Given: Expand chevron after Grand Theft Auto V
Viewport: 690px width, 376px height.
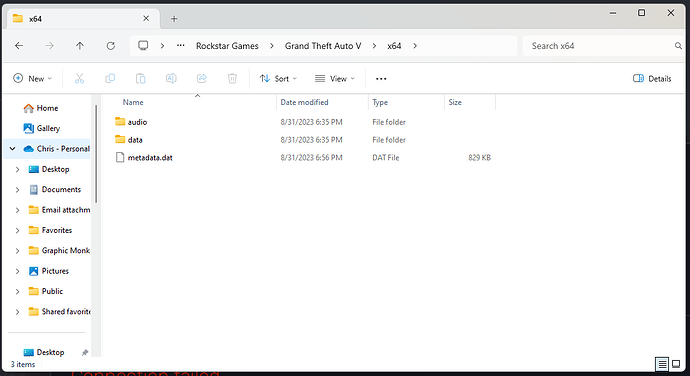Looking at the screenshot, I should (374, 46).
